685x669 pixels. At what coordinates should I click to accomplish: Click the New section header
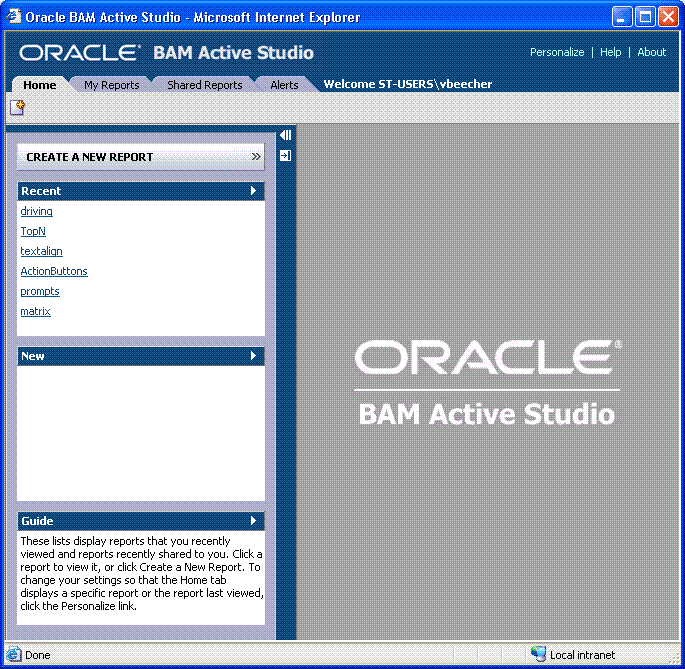(x=141, y=356)
